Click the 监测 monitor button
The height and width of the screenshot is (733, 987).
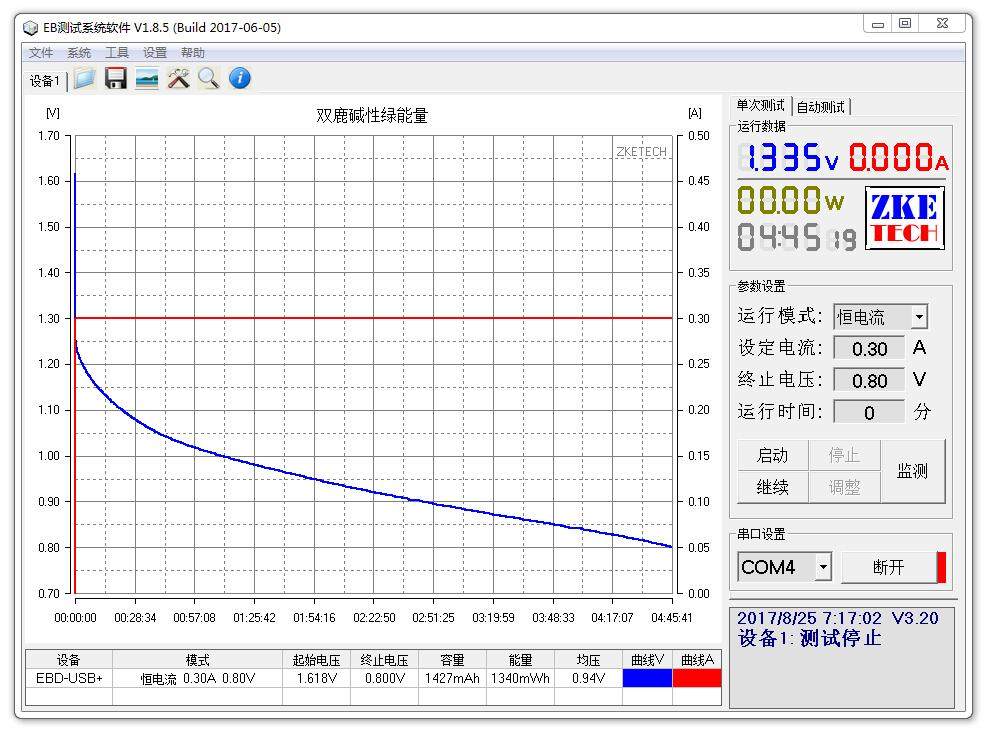click(x=912, y=471)
